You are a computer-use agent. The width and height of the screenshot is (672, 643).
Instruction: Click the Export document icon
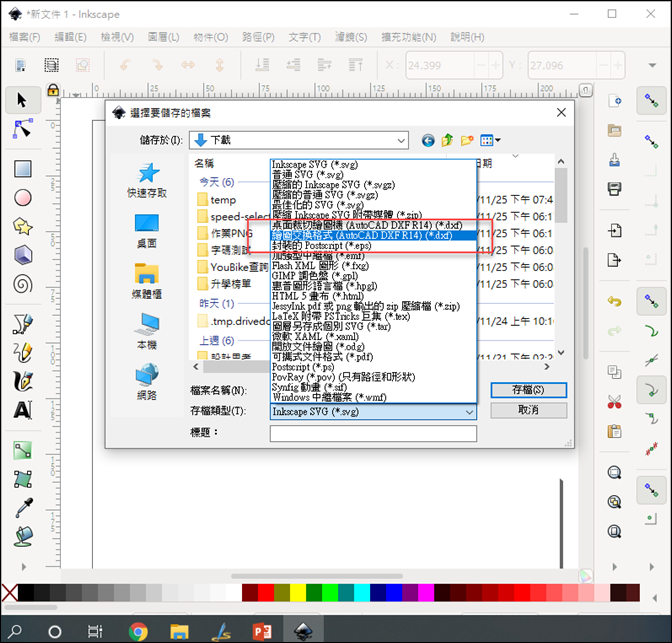pos(615,260)
